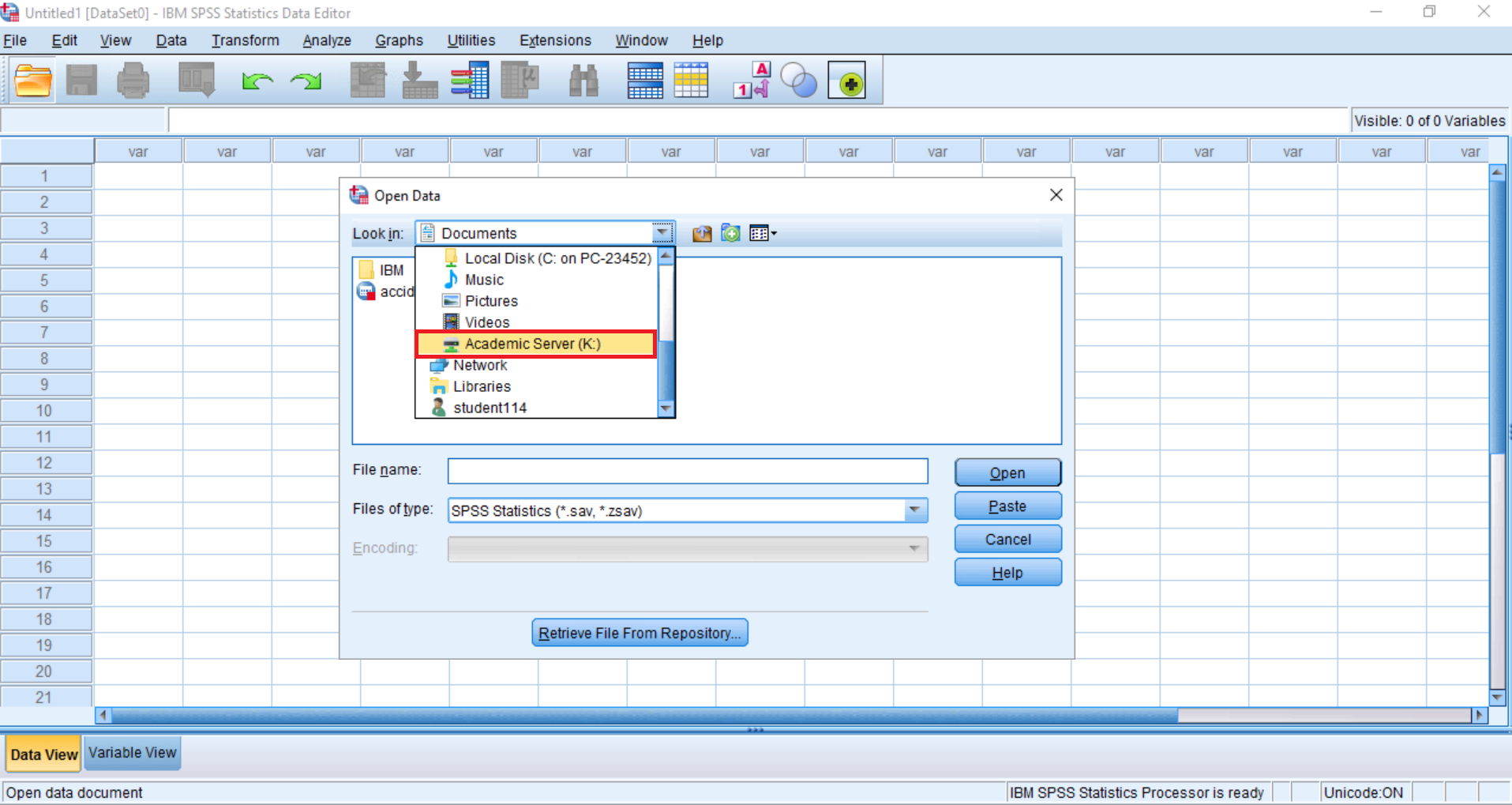Select Pictures in the Look in list
This screenshot has height=805, width=1512.
[480, 301]
